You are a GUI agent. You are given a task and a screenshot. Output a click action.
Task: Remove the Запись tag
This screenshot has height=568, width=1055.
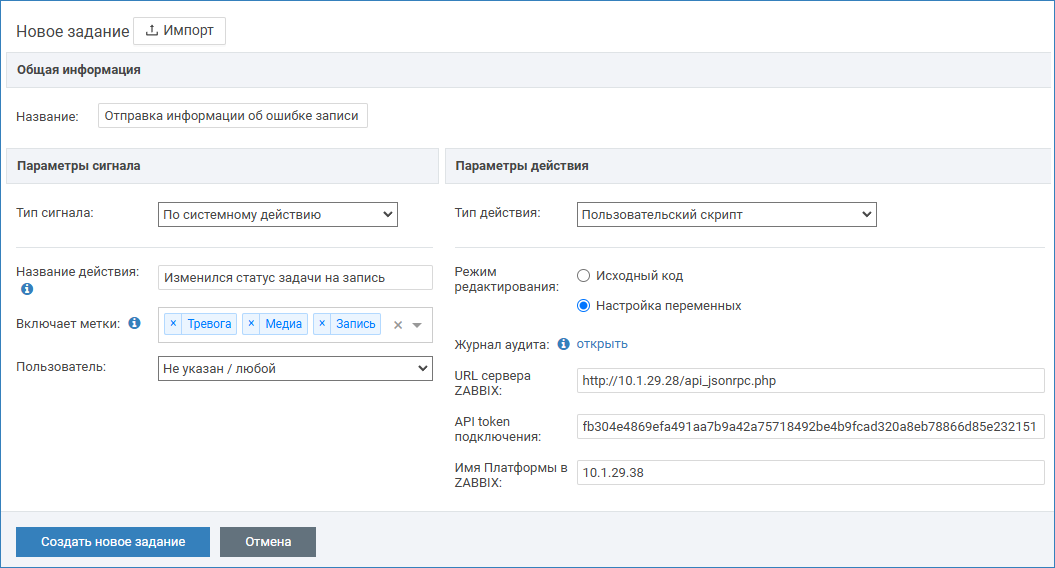322,324
